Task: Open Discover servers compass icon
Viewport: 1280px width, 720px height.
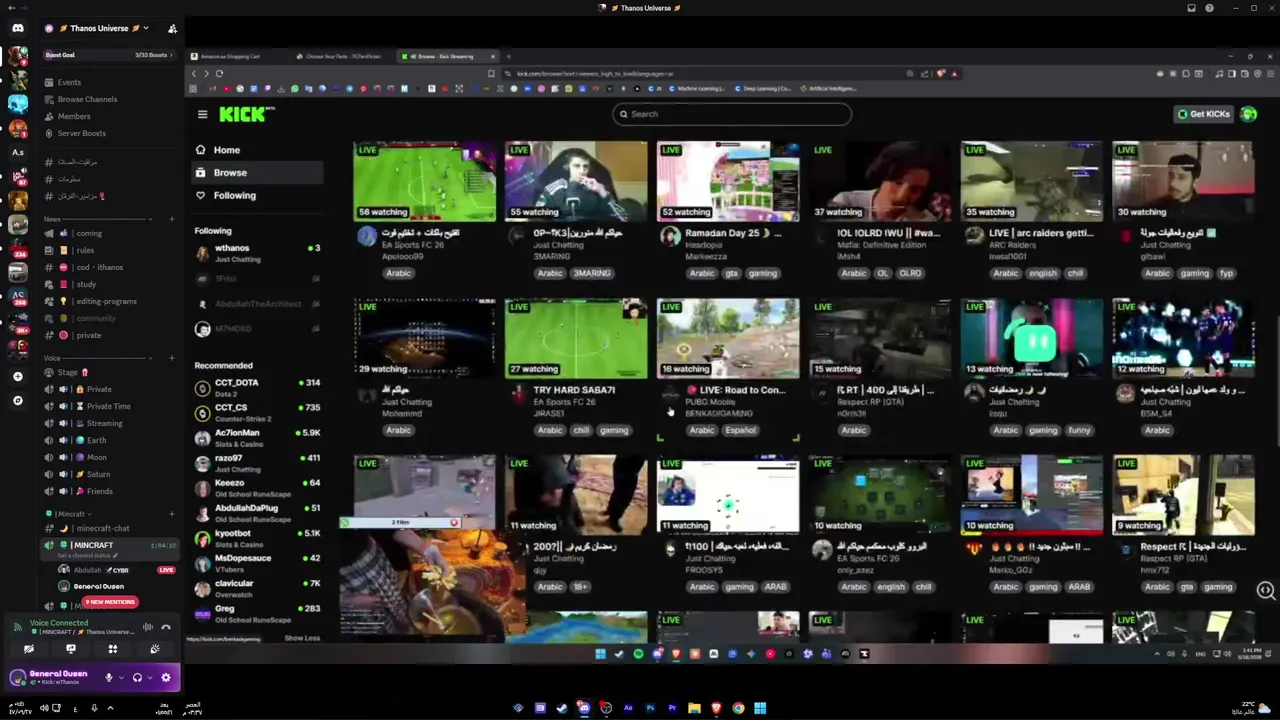Action: pos(17,401)
